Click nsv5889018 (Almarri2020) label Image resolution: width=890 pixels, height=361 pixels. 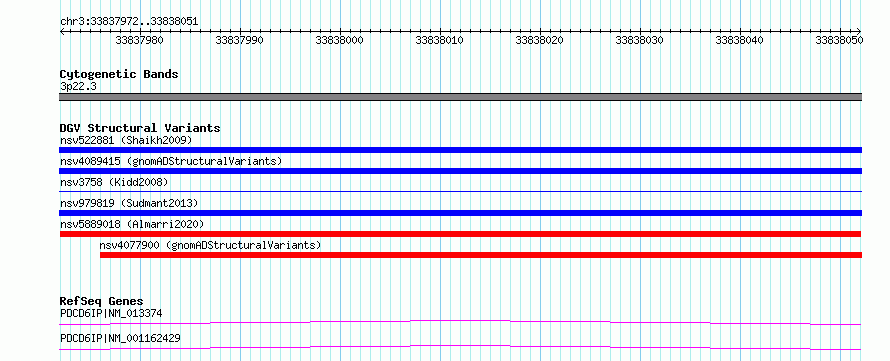click(132, 224)
